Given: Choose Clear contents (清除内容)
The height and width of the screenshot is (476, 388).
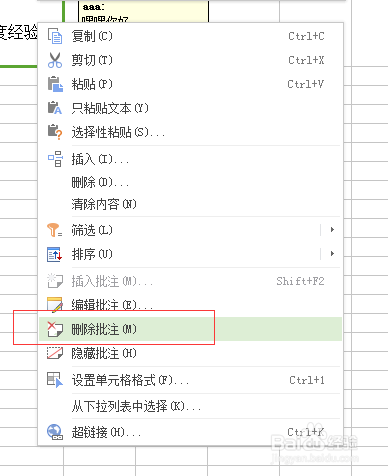Looking at the screenshot, I should click(191, 204).
